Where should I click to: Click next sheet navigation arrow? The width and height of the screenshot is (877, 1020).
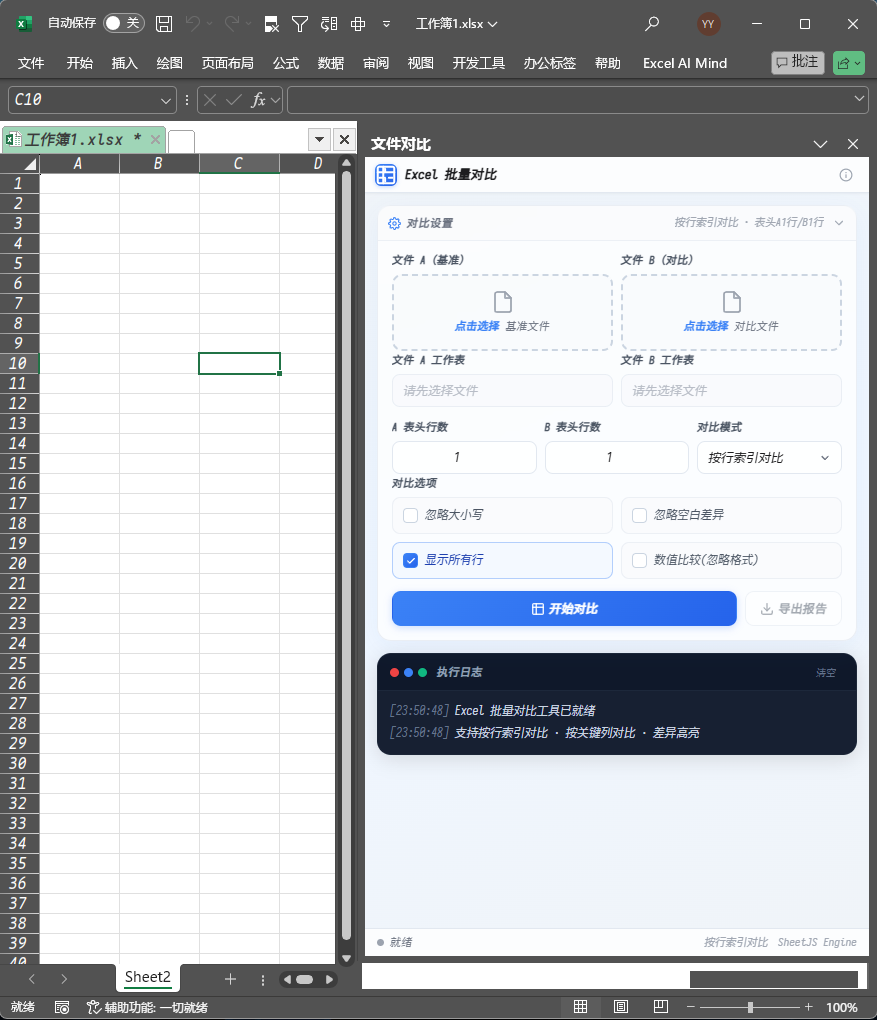64,979
